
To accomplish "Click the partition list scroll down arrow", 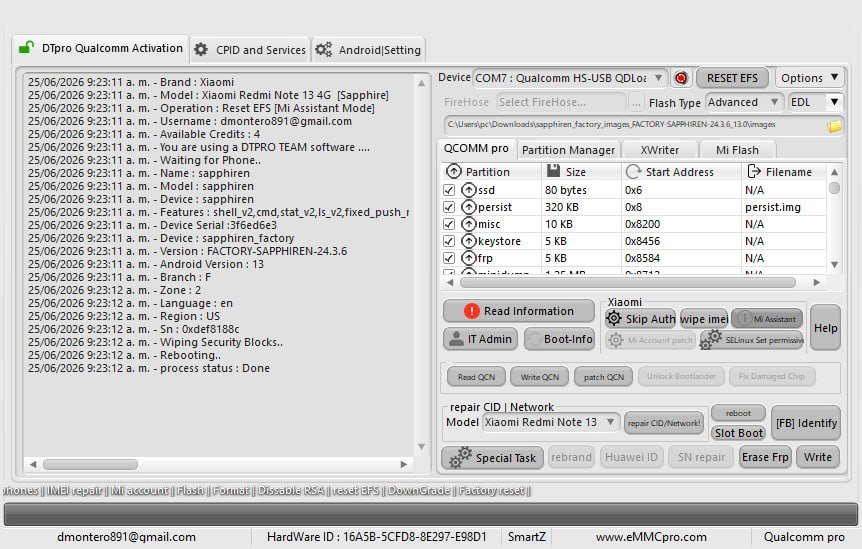I will coord(834,265).
